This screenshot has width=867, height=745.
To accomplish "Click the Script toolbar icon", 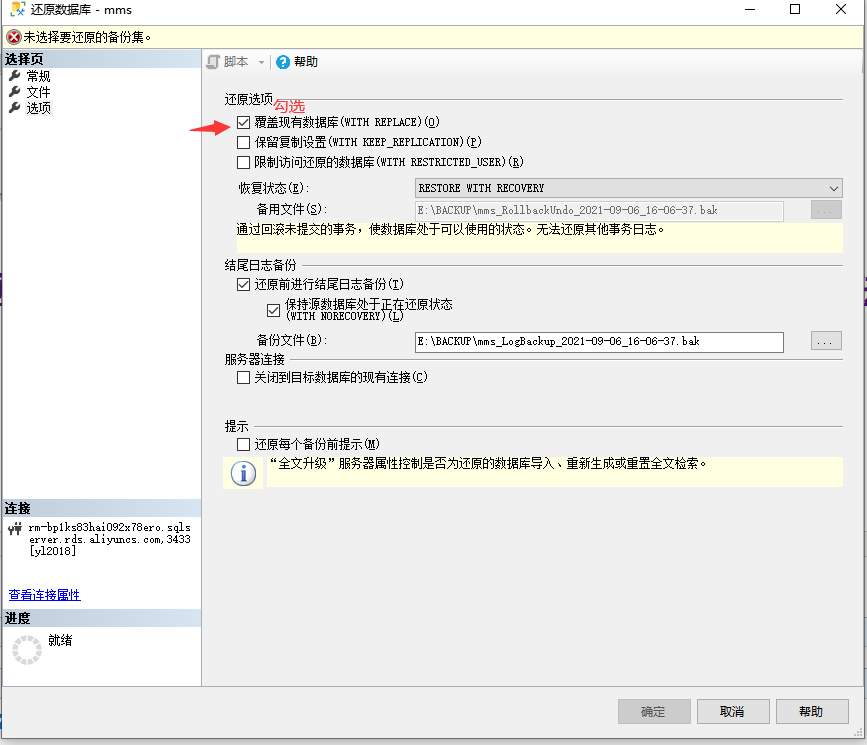I will tap(213, 62).
